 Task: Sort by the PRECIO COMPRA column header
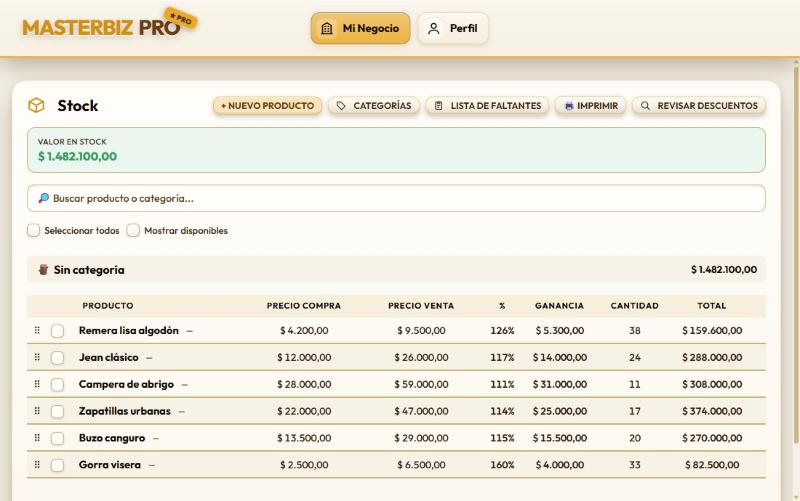304,306
